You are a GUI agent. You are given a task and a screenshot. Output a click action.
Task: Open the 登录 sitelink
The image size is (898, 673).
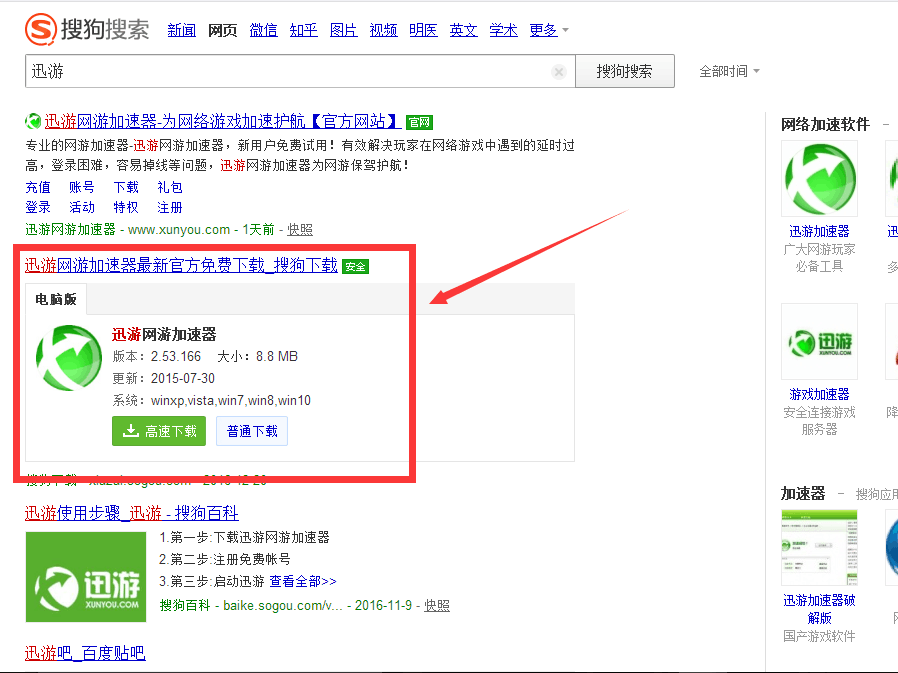coord(38,207)
